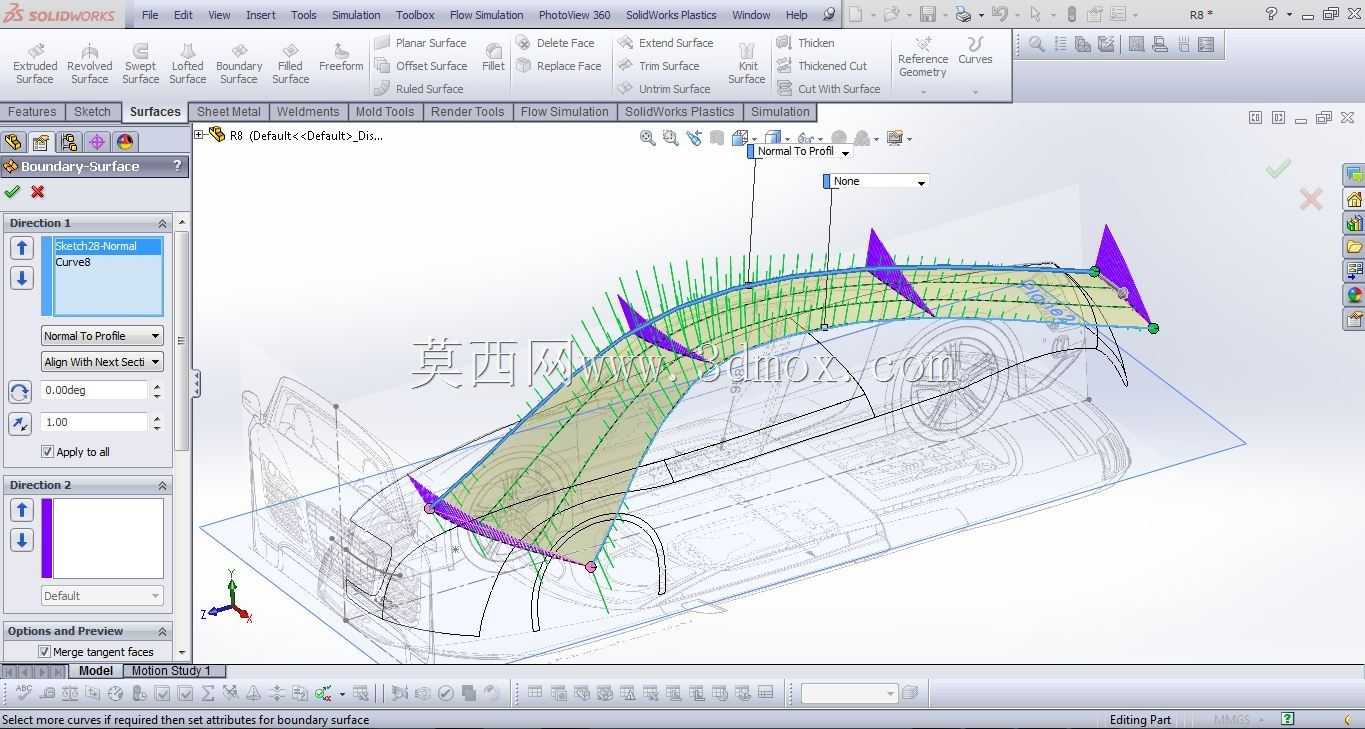Activate the Lofted Surface tool

pos(187,63)
